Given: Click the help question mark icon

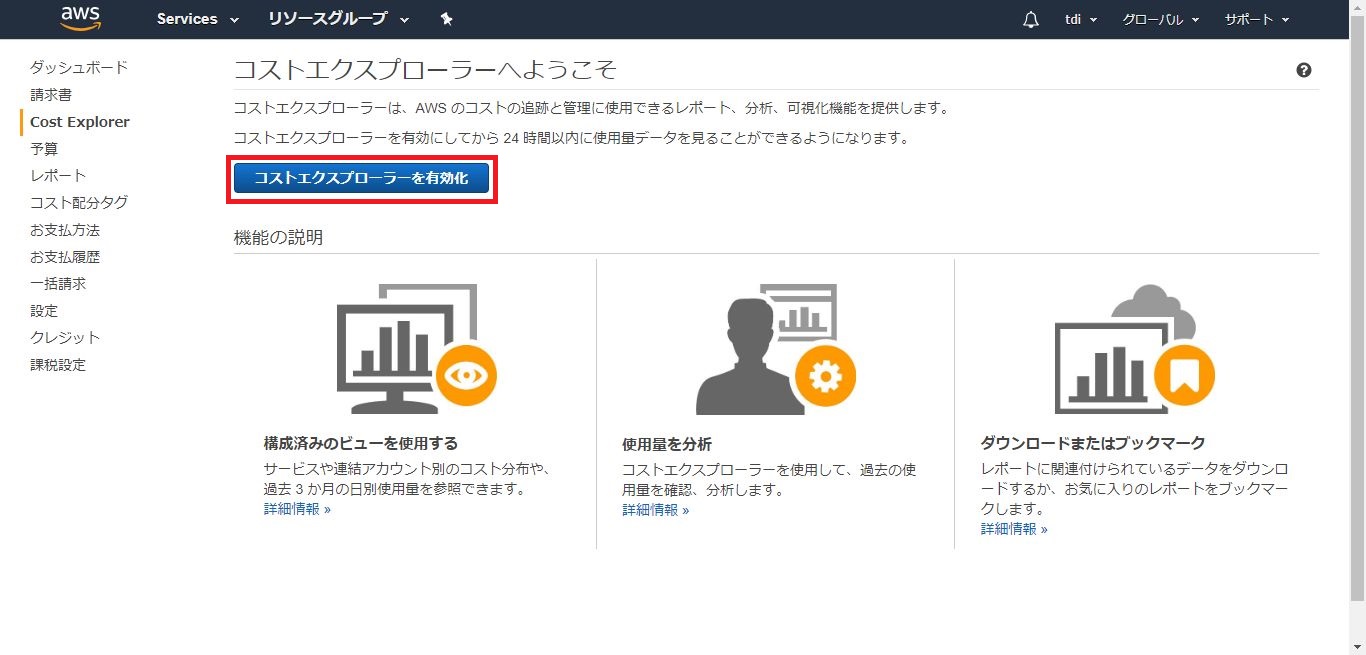Looking at the screenshot, I should pyautogui.click(x=1303, y=70).
